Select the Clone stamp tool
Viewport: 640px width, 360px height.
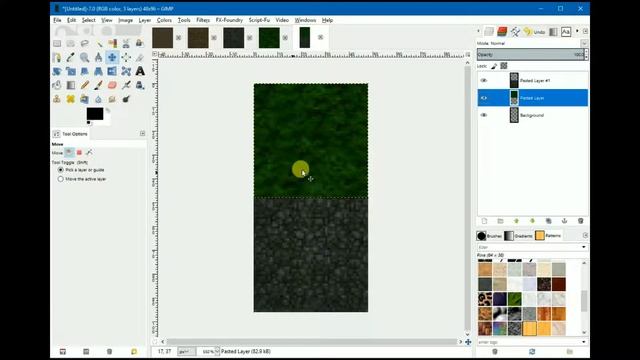click(x=57, y=99)
